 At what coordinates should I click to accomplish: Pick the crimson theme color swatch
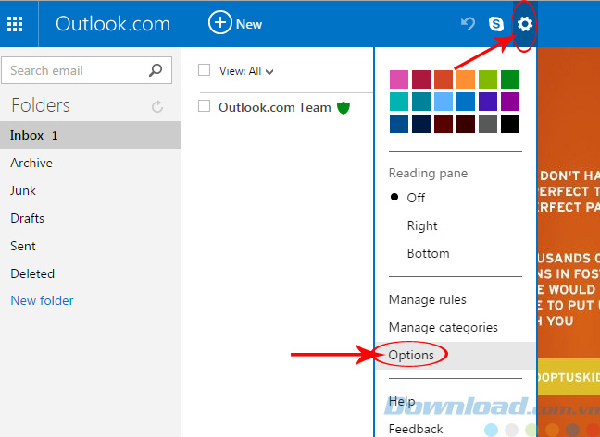pyautogui.click(x=421, y=79)
